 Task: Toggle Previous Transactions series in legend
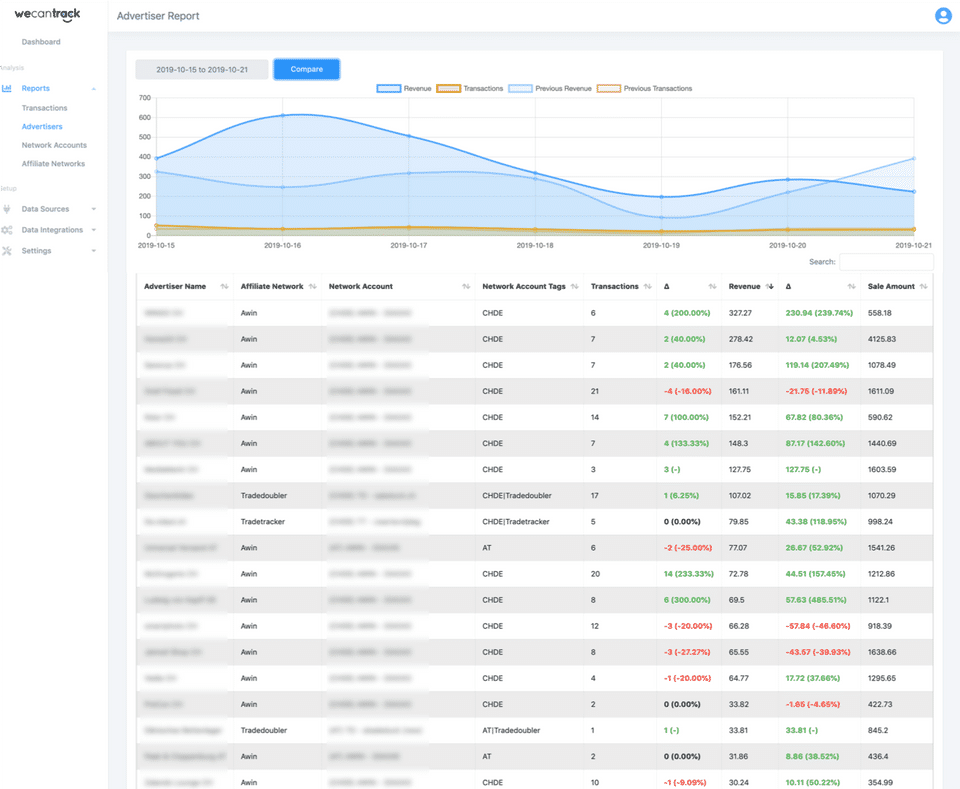[645, 89]
